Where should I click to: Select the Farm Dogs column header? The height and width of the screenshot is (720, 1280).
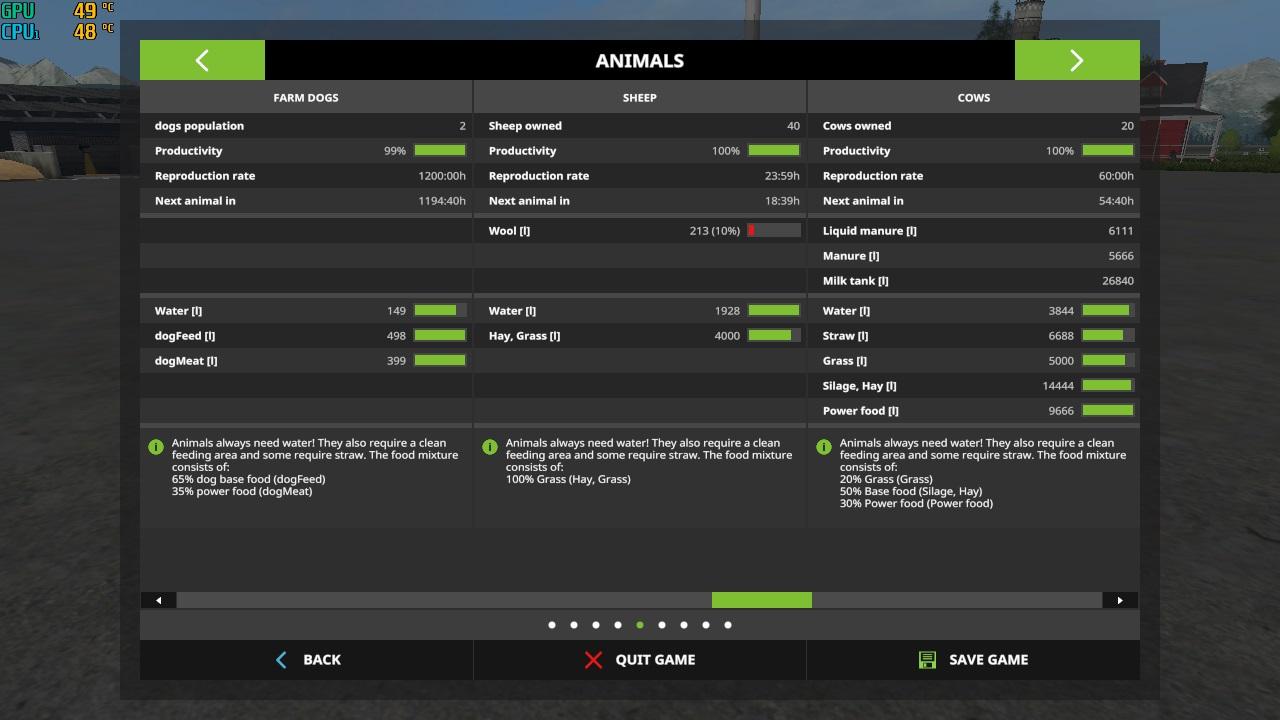[306, 98]
